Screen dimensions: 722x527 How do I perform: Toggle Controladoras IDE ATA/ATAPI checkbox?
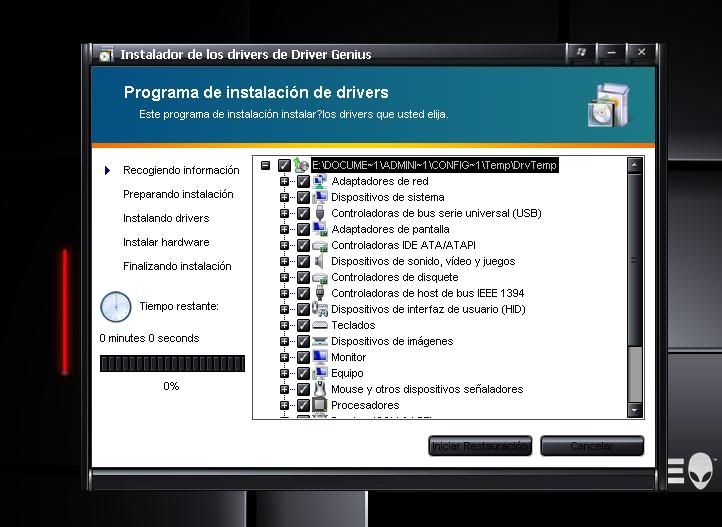pyautogui.click(x=303, y=245)
